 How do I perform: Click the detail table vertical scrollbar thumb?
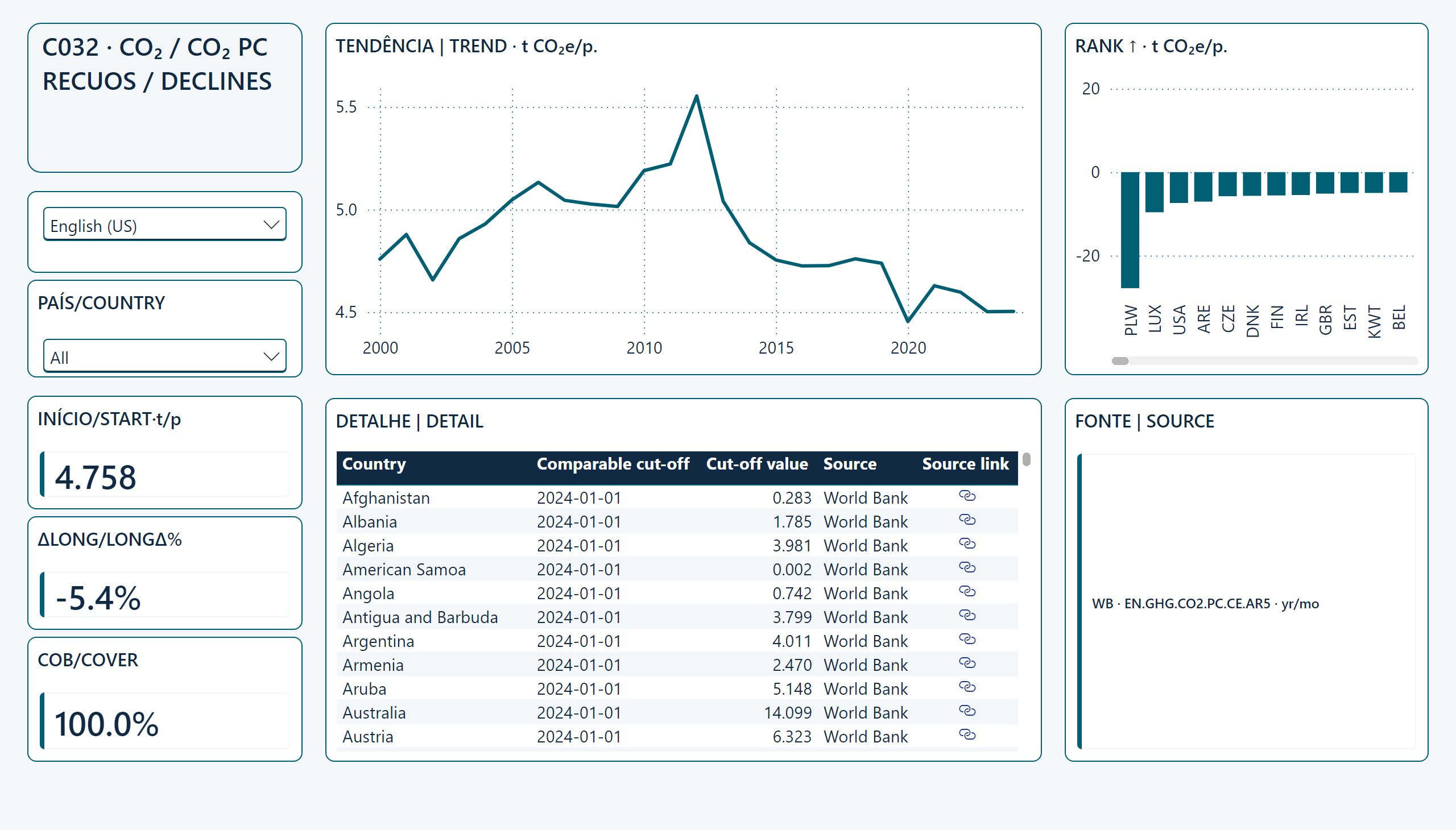1027,459
